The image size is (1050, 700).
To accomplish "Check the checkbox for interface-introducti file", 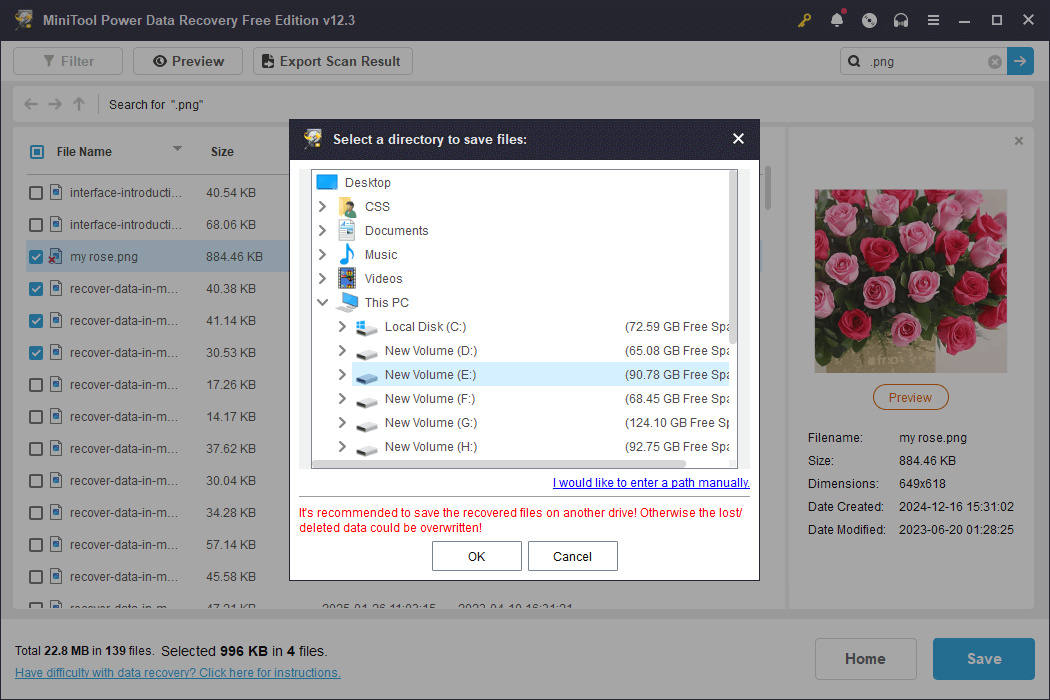I will pos(36,192).
